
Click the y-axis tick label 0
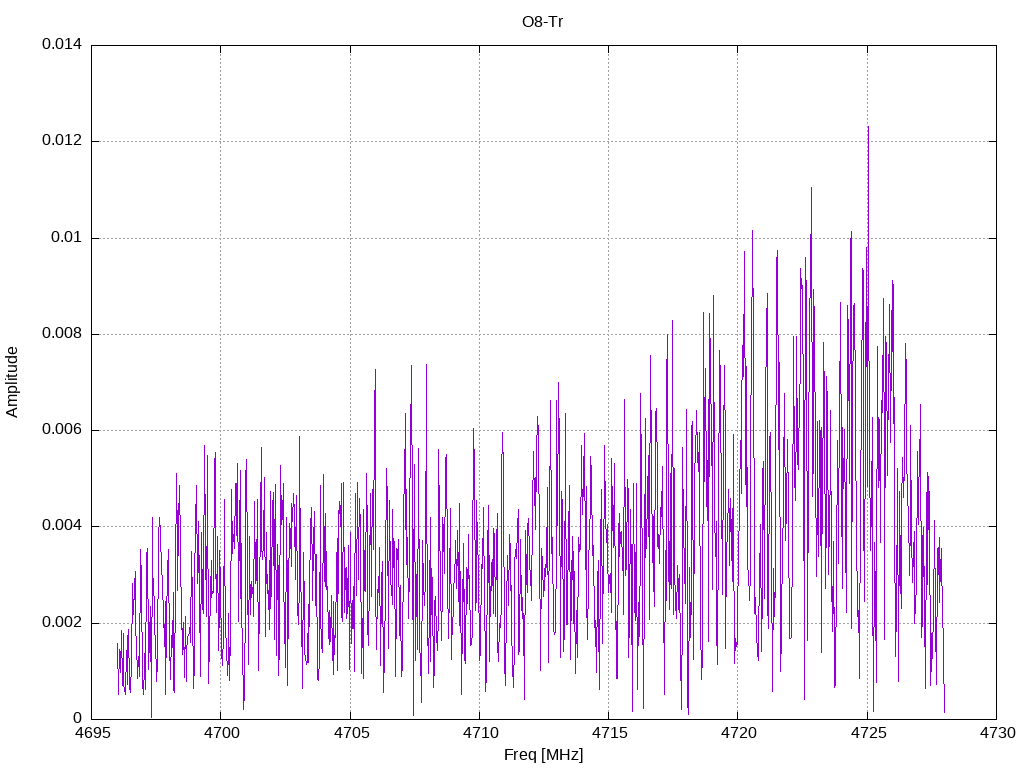(x=78, y=718)
